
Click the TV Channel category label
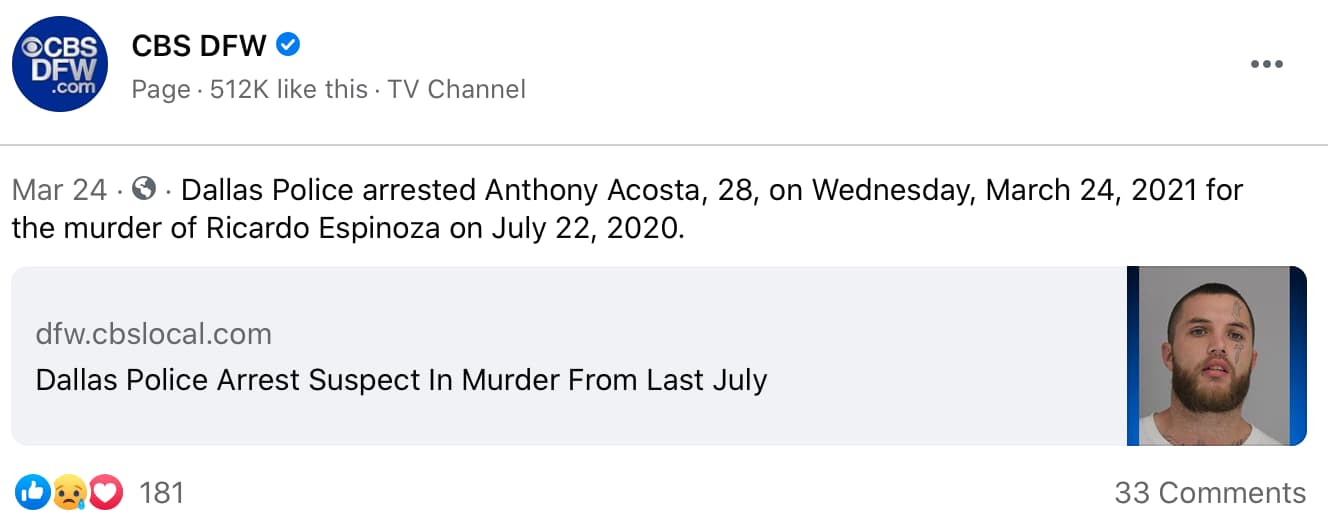pyautogui.click(x=456, y=89)
